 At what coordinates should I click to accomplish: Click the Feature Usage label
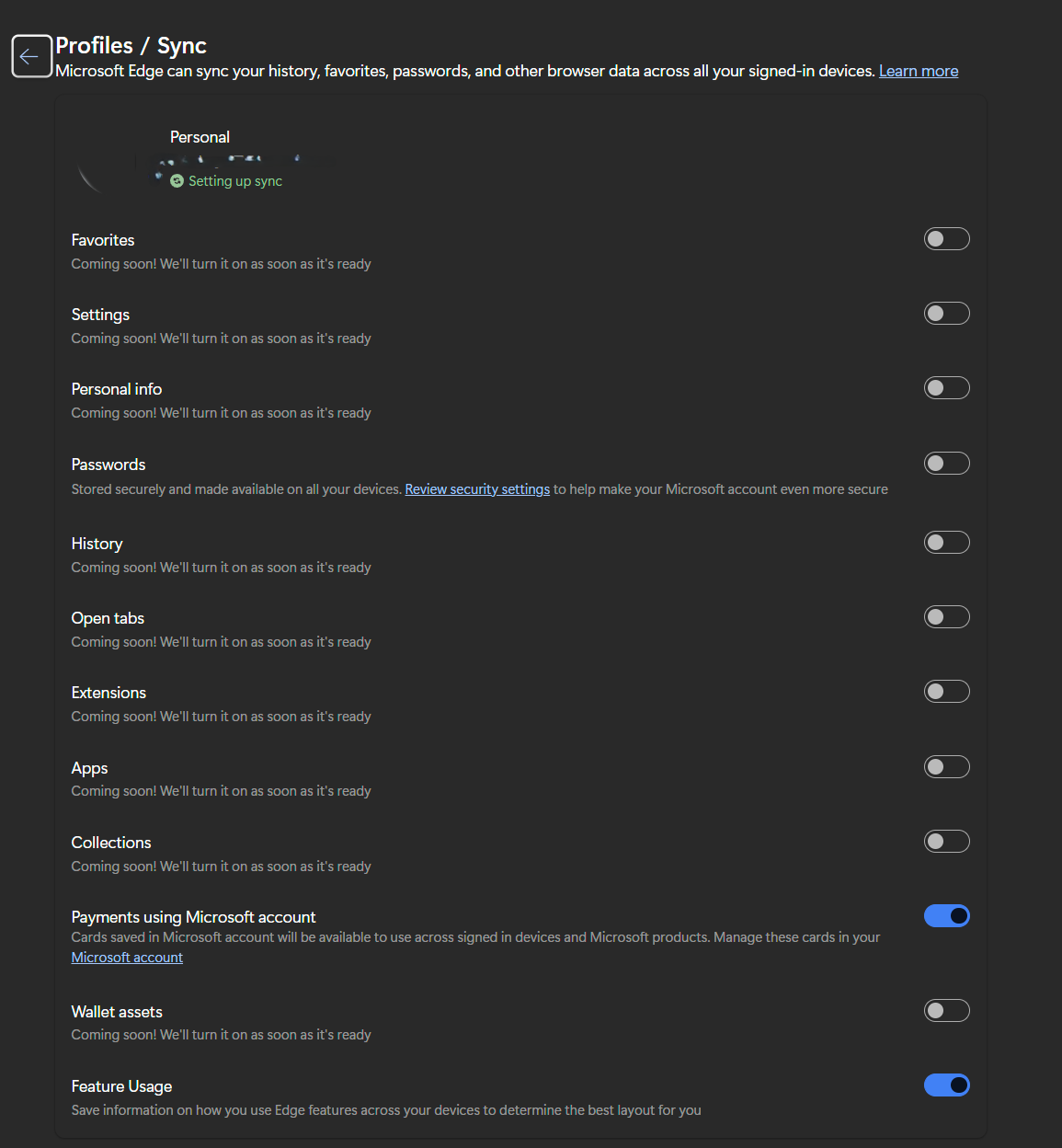[121, 1086]
